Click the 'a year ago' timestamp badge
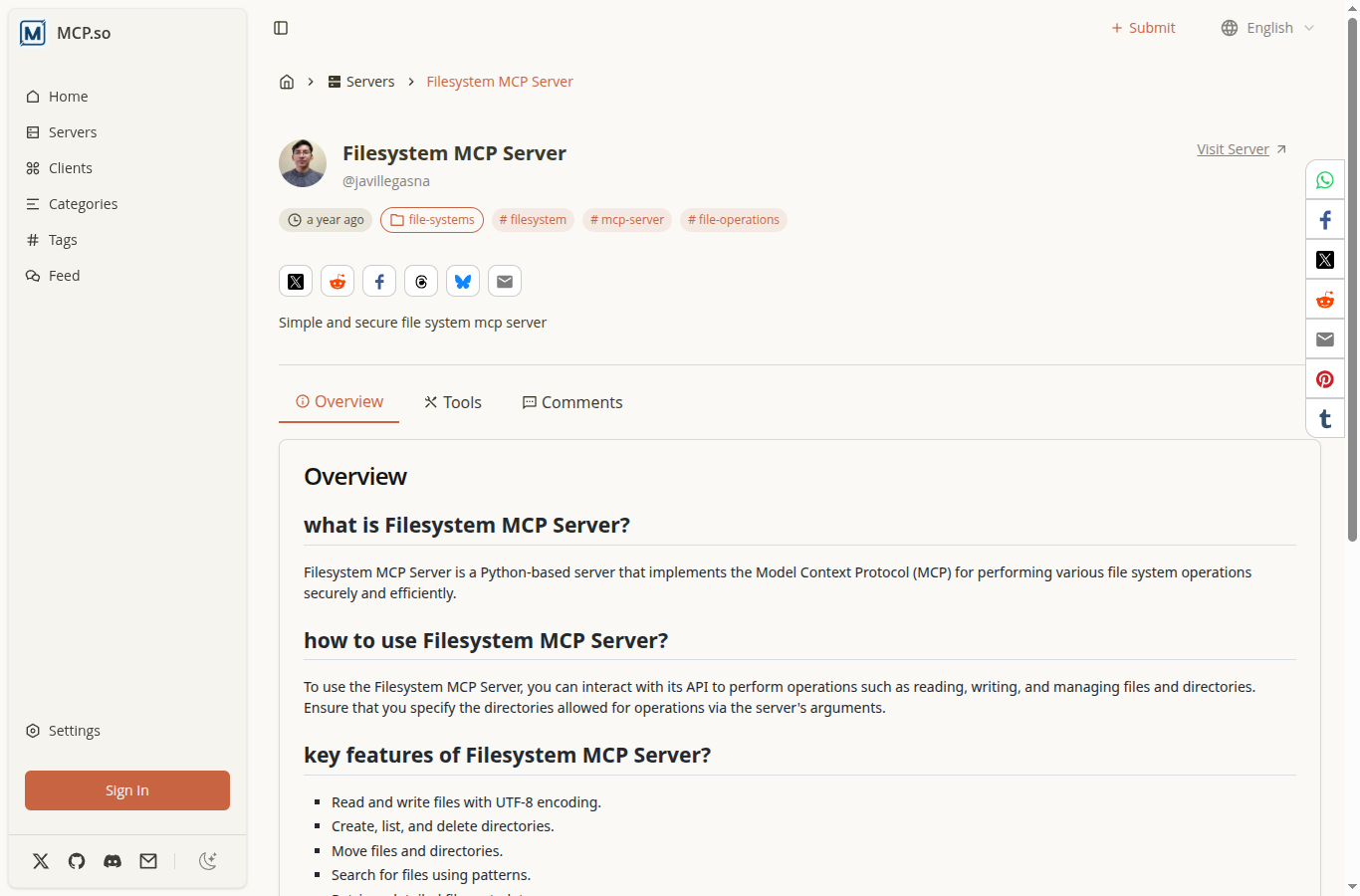The width and height of the screenshot is (1360, 896). (326, 220)
